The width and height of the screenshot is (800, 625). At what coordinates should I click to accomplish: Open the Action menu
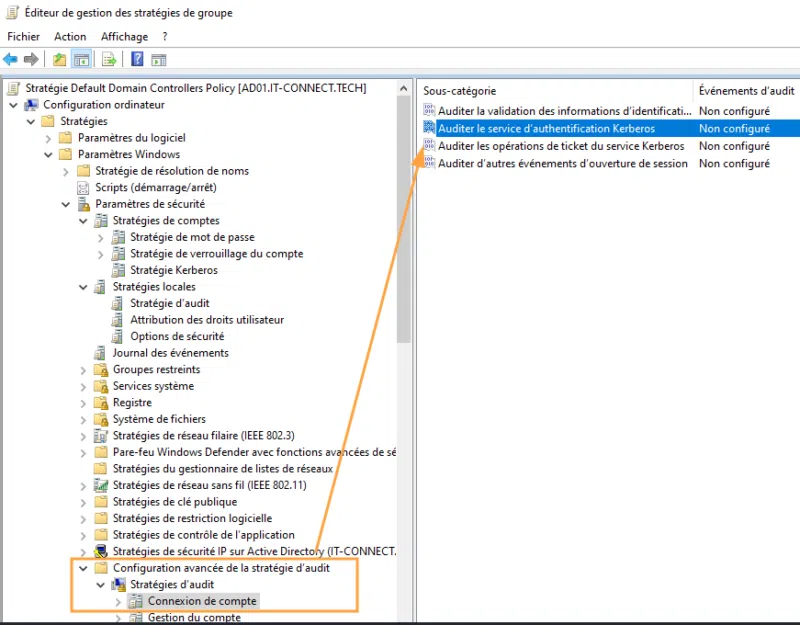pos(70,37)
